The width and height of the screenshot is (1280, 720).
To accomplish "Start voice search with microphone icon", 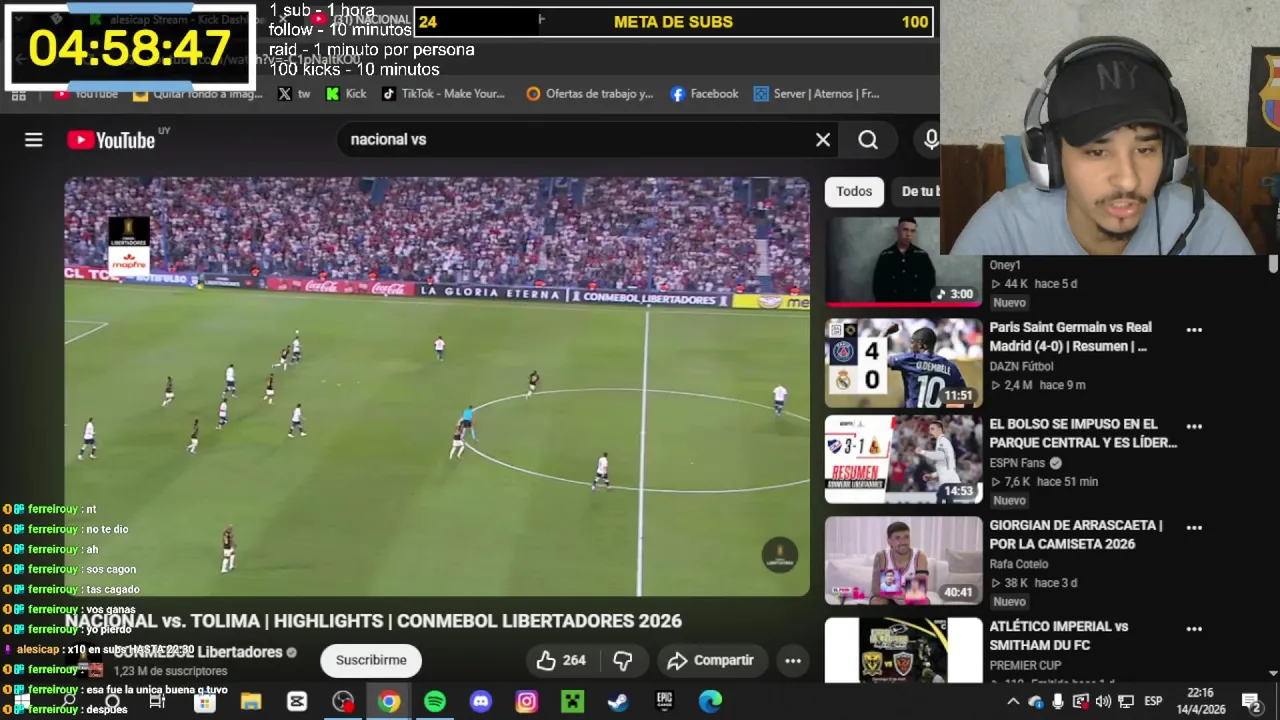I will tap(931, 140).
